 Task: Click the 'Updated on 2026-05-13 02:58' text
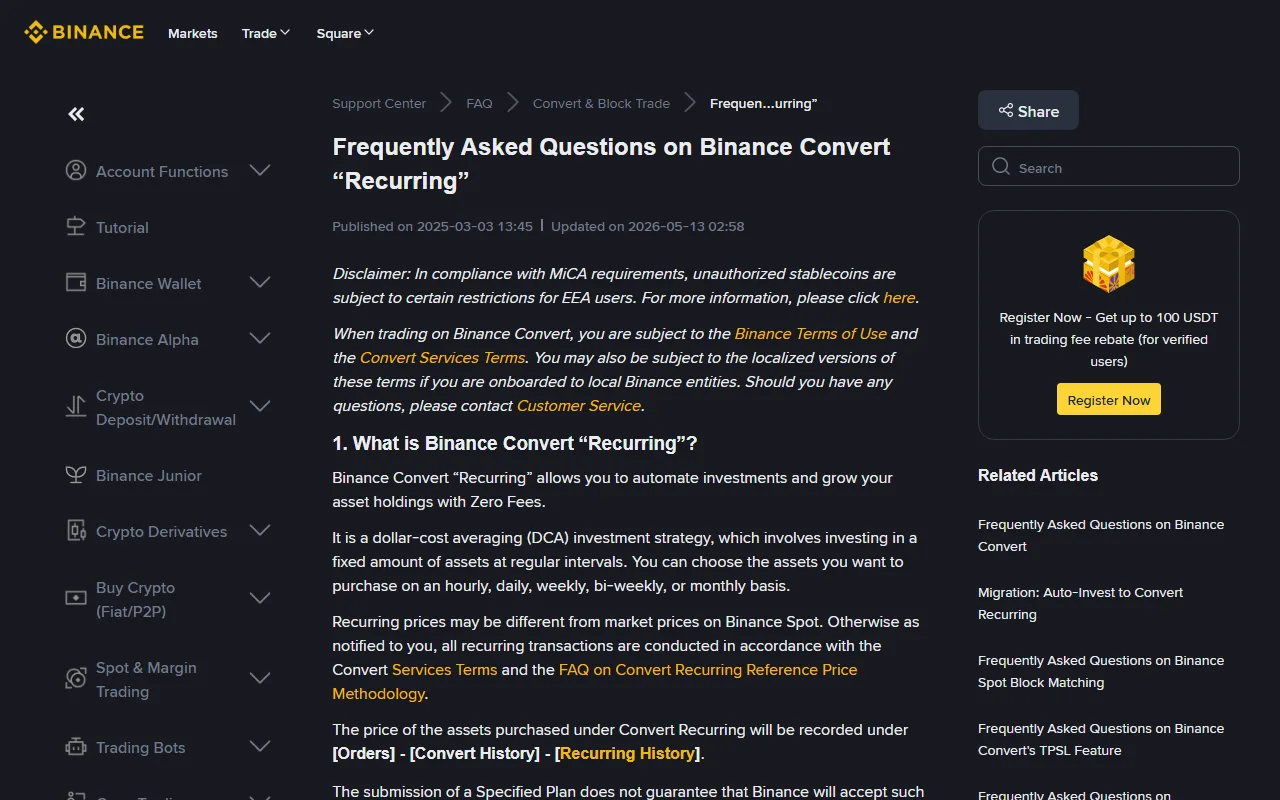(x=647, y=226)
